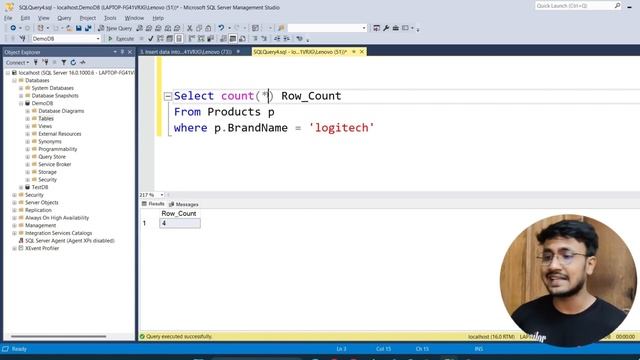Viewport: 640px width, 360px height.
Task: Select the Views folder in tree
Action: tap(45, 126)
